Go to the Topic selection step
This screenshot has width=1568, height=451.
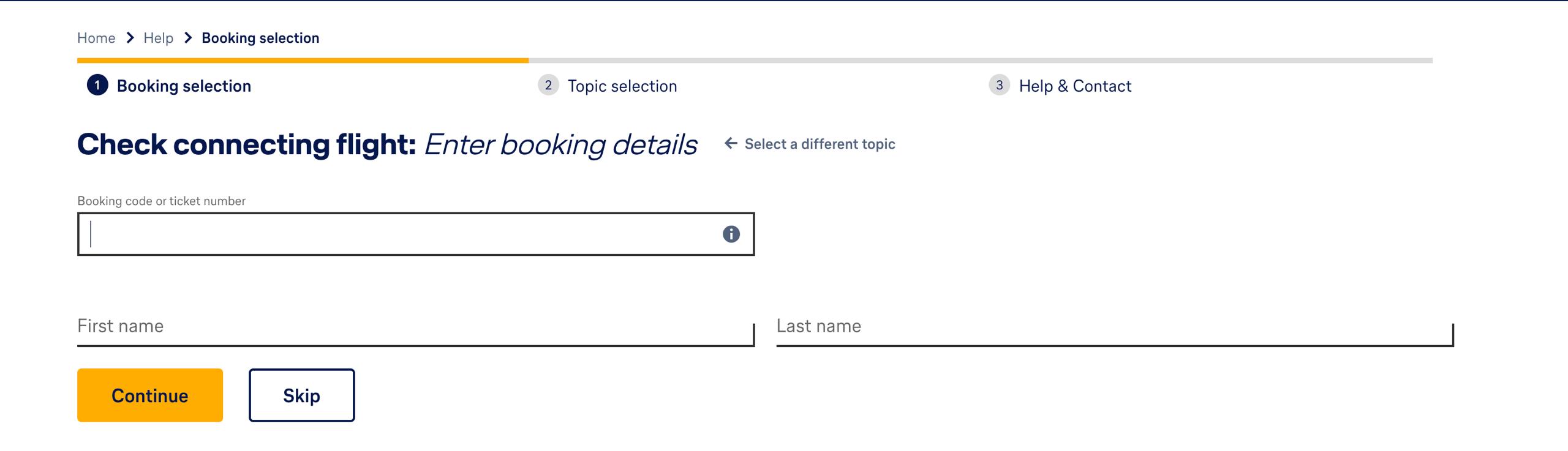click(622, 86)
